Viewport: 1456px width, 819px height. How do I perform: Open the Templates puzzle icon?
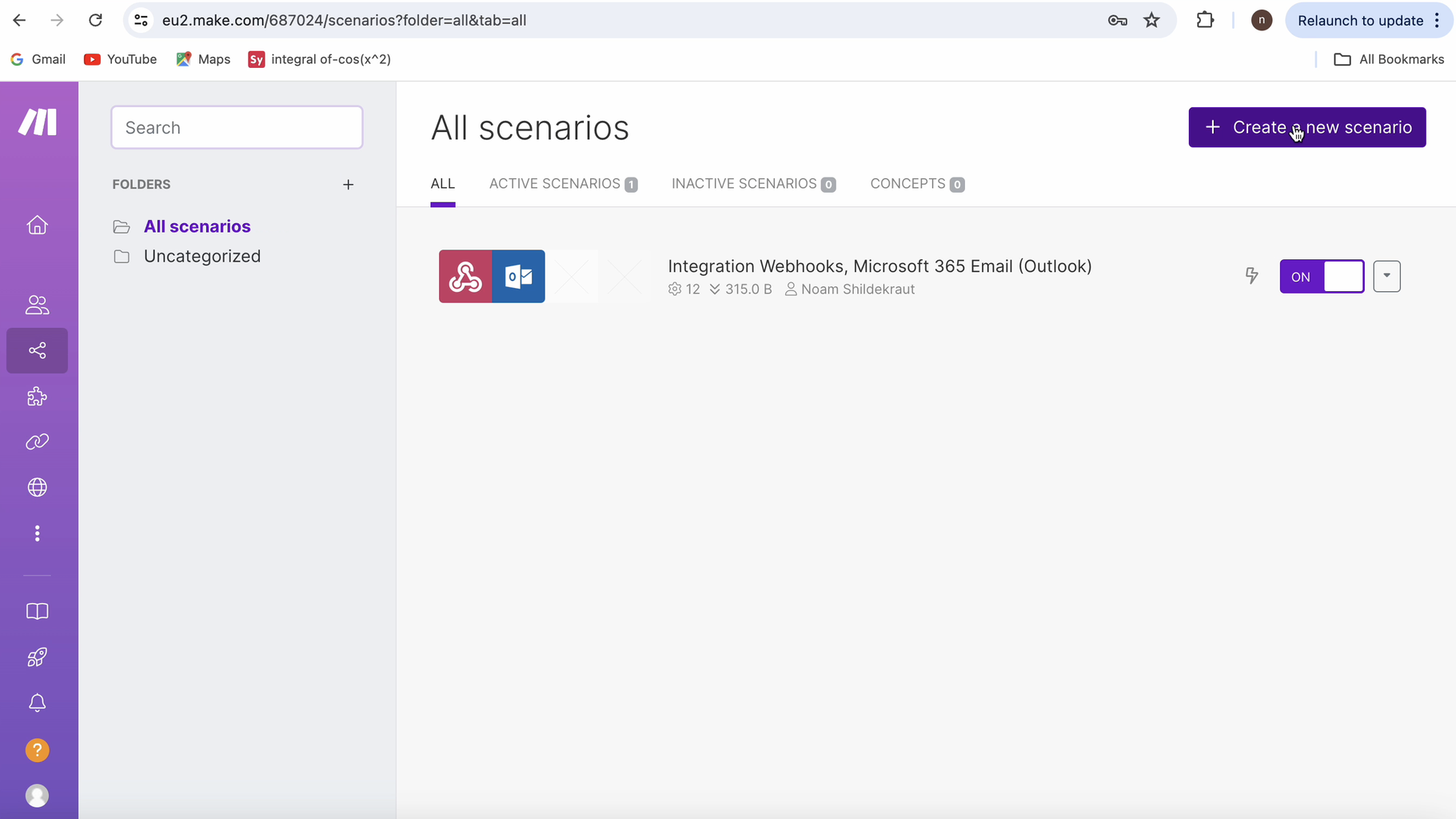38,397
